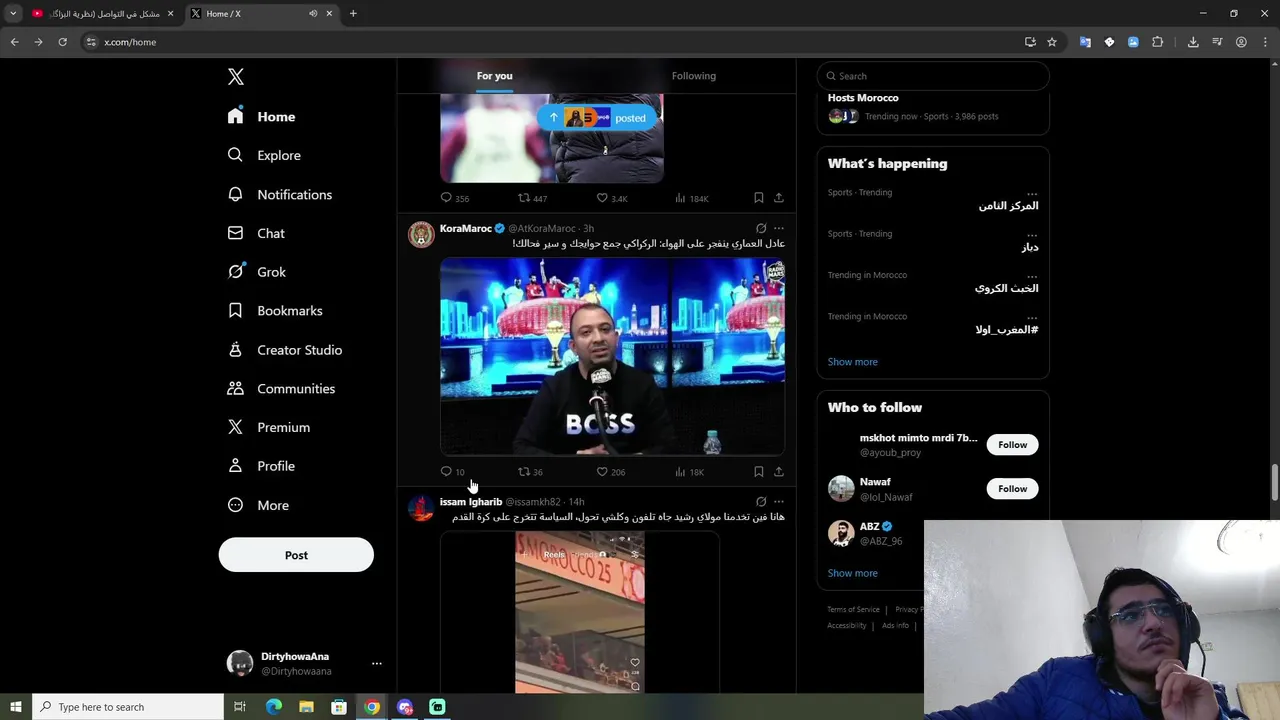
Task: Open Notifications from sidebar
Action: tap(279, 194)
